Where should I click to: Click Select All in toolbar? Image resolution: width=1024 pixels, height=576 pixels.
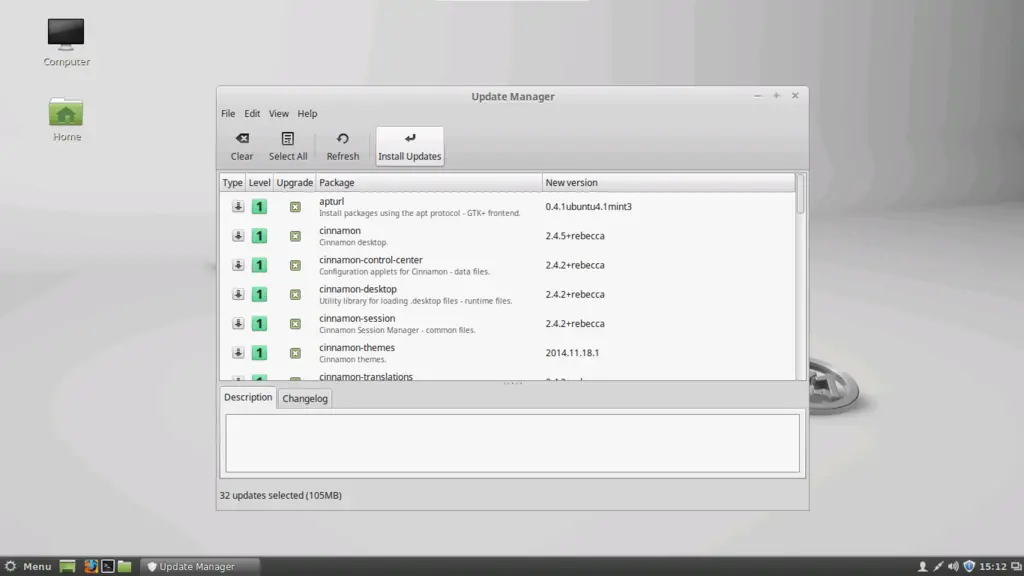tap(288, 146)
